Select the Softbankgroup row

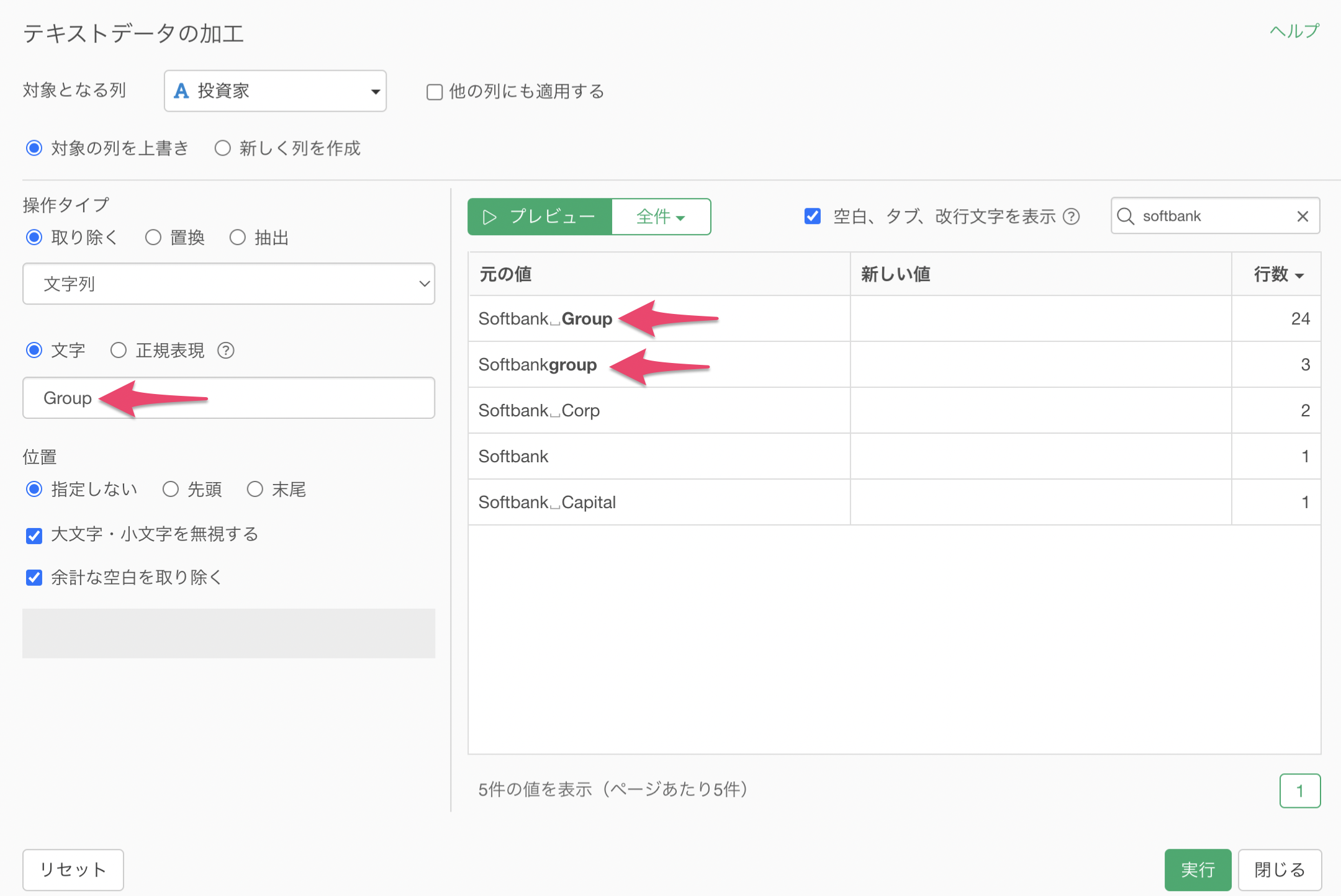[x=895, y=364]
